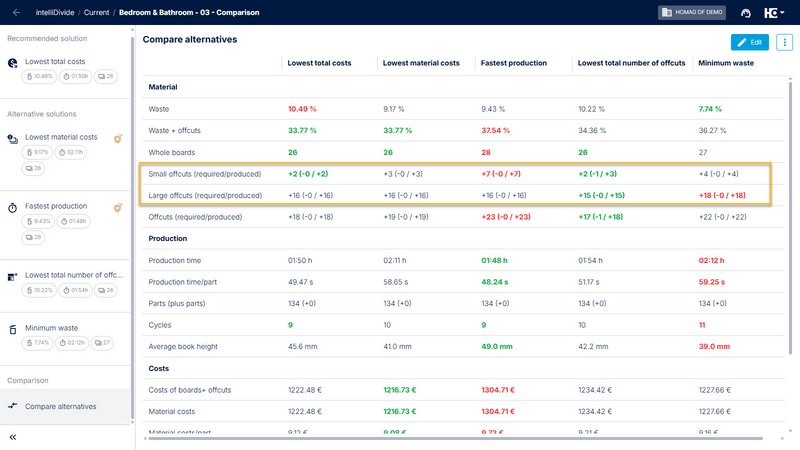Click the back arrow in header
Viewport: 800px width, 450px height.
pyautogui.click(x=15, y=12)
